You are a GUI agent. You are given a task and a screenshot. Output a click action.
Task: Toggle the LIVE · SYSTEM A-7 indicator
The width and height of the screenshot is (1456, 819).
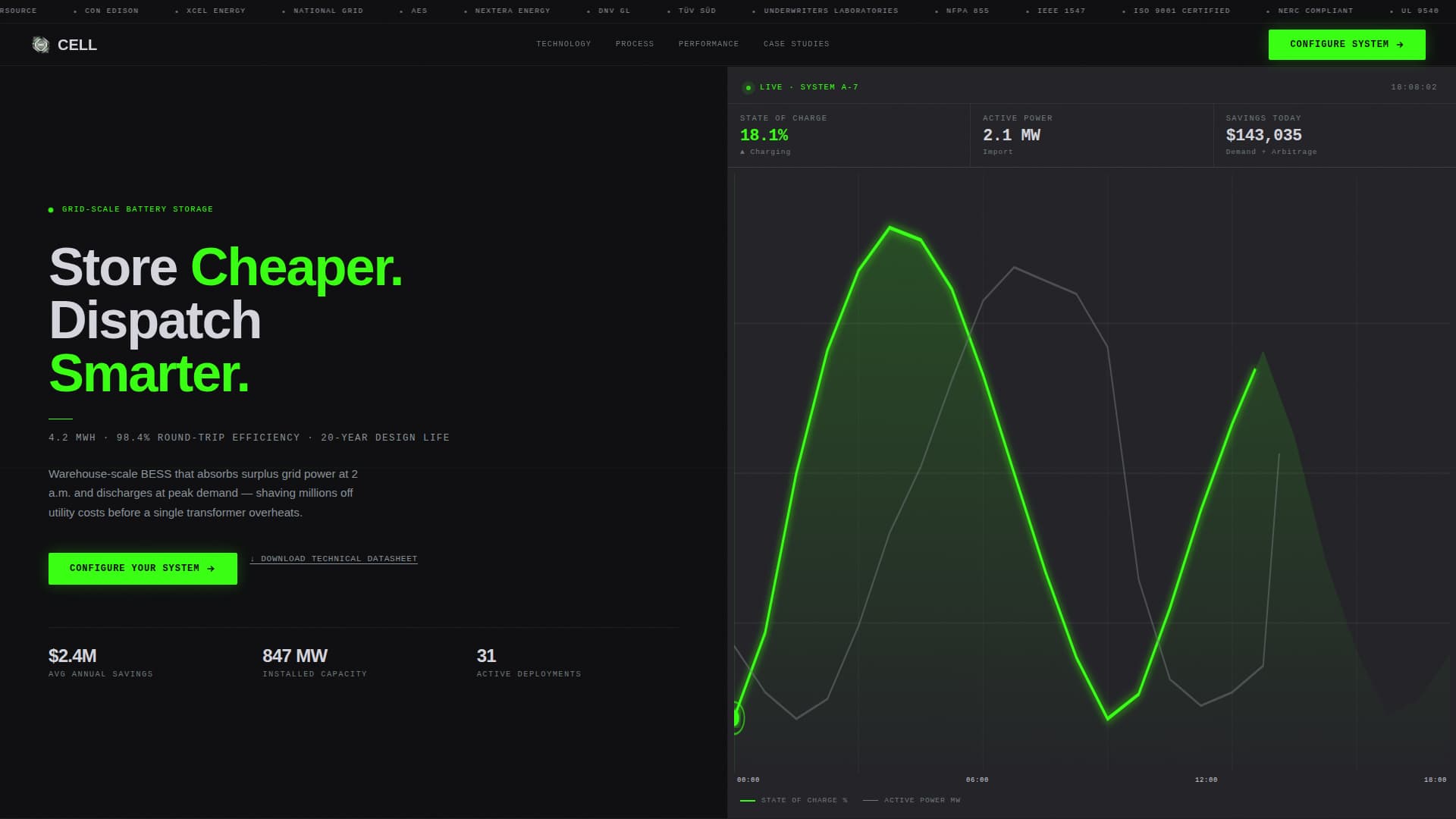point(800,87)
